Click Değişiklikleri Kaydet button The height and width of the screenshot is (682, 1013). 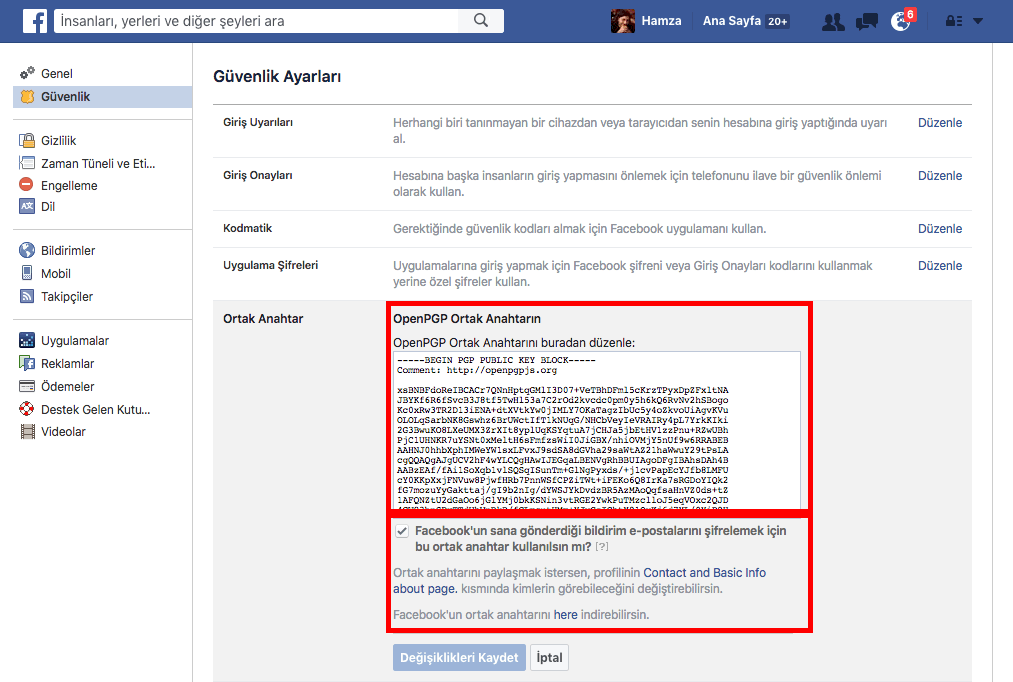click(x=459, y=657)
